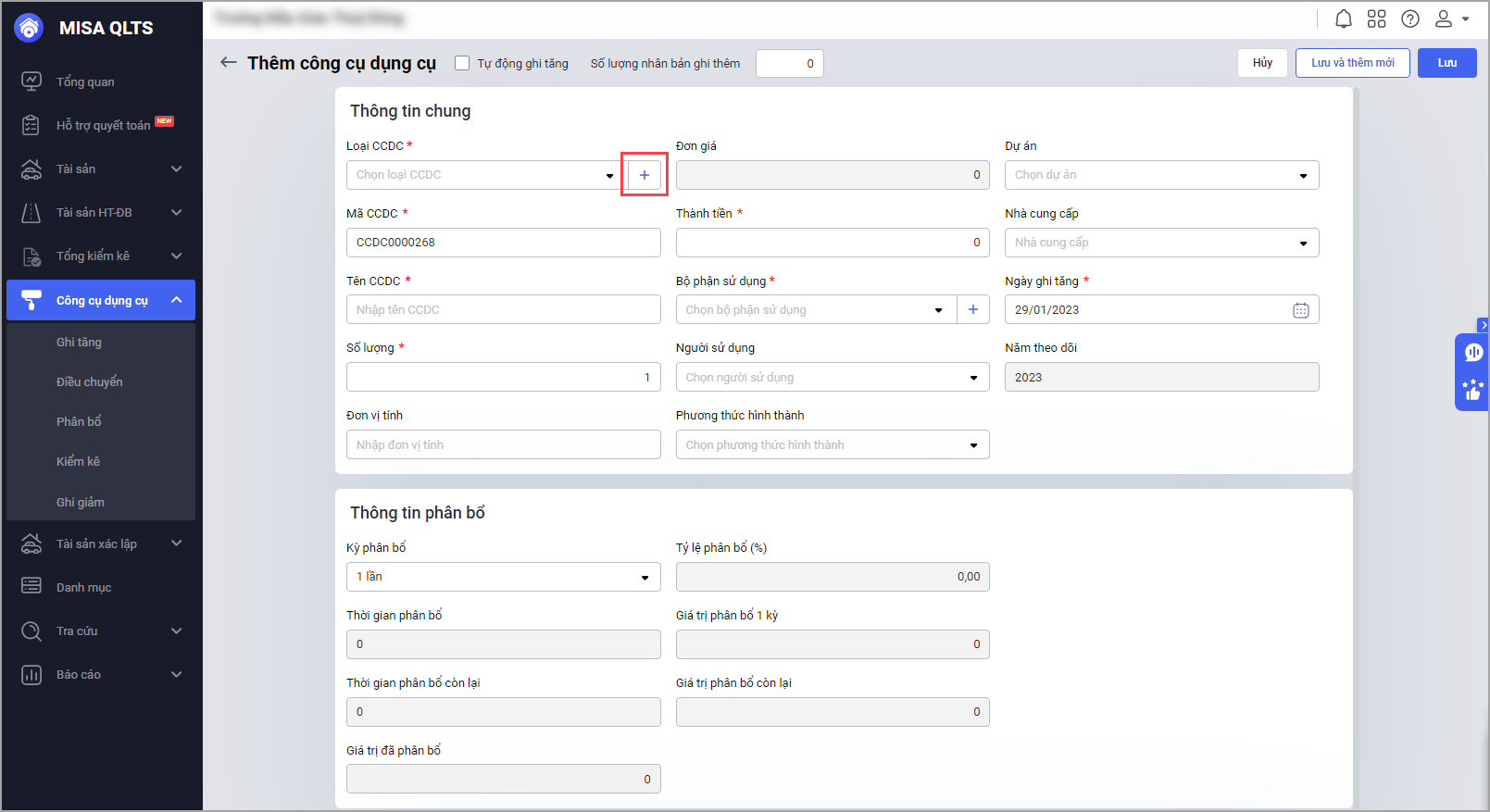1490x812 pixels.
Task: Click the Tên CCDC input field
Action: click(503, 309)
